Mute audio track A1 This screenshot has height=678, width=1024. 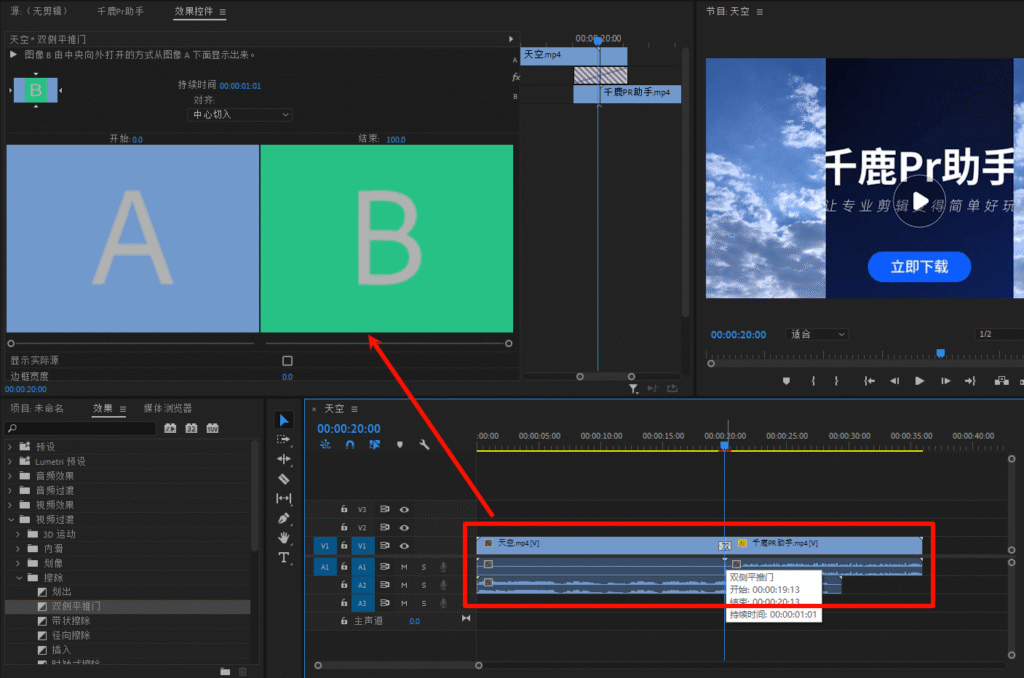pos(404,566)
